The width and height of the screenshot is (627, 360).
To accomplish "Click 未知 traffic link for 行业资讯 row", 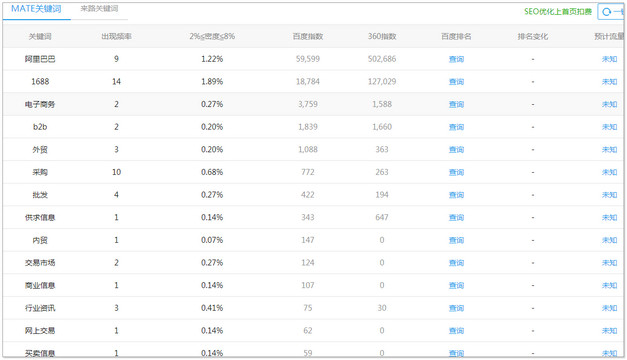I will (609, 308).
